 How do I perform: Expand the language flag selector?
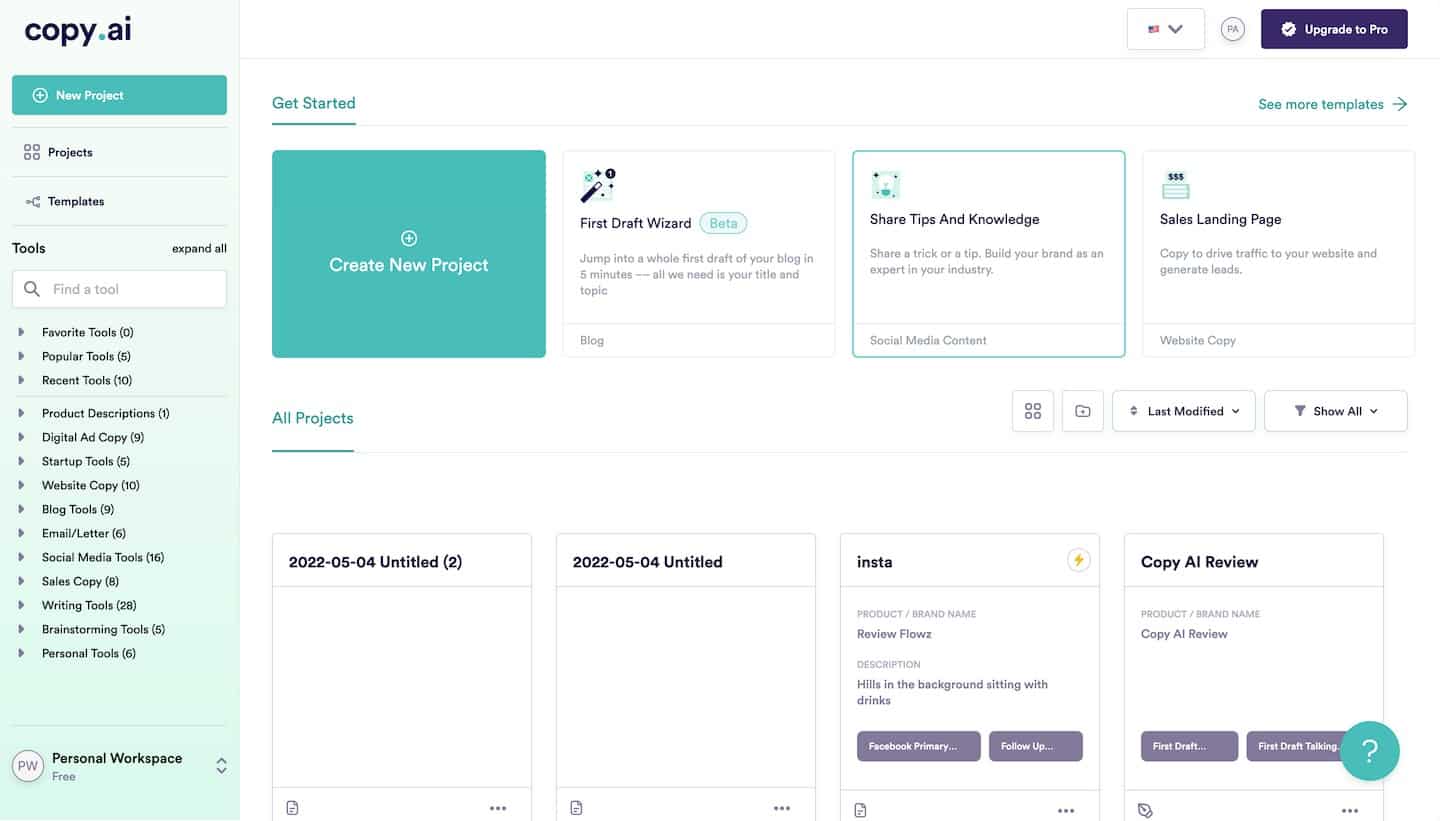[x=1165, y=29]
